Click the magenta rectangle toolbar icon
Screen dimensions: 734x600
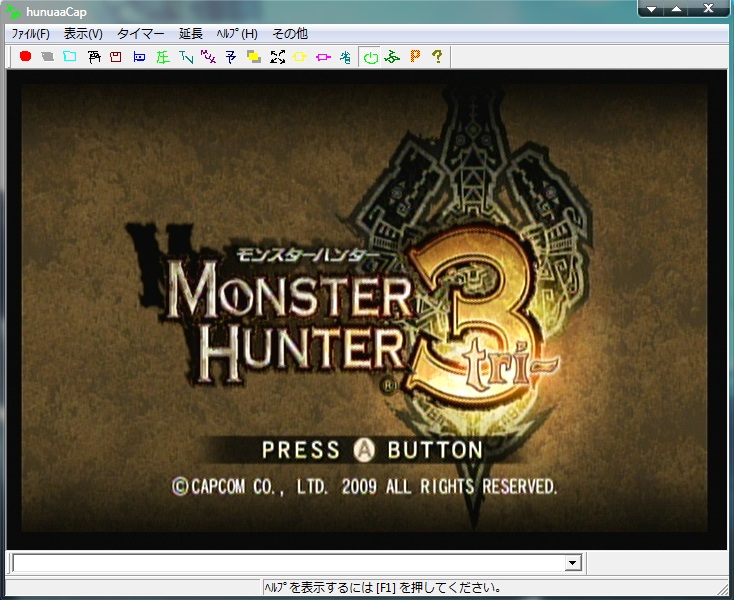[x=323, y=57]
